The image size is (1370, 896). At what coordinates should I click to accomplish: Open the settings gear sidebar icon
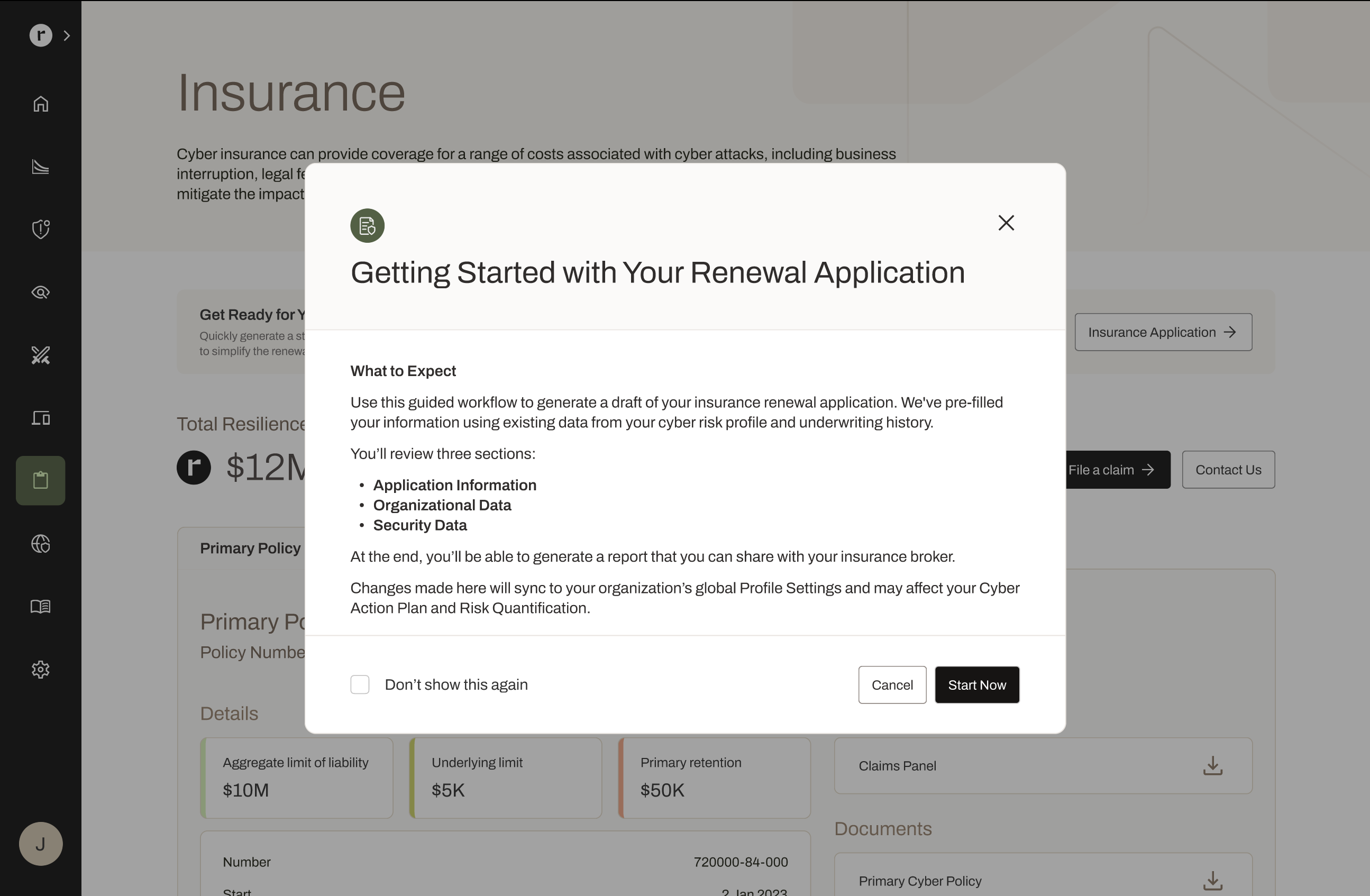(x=40, y=669)
